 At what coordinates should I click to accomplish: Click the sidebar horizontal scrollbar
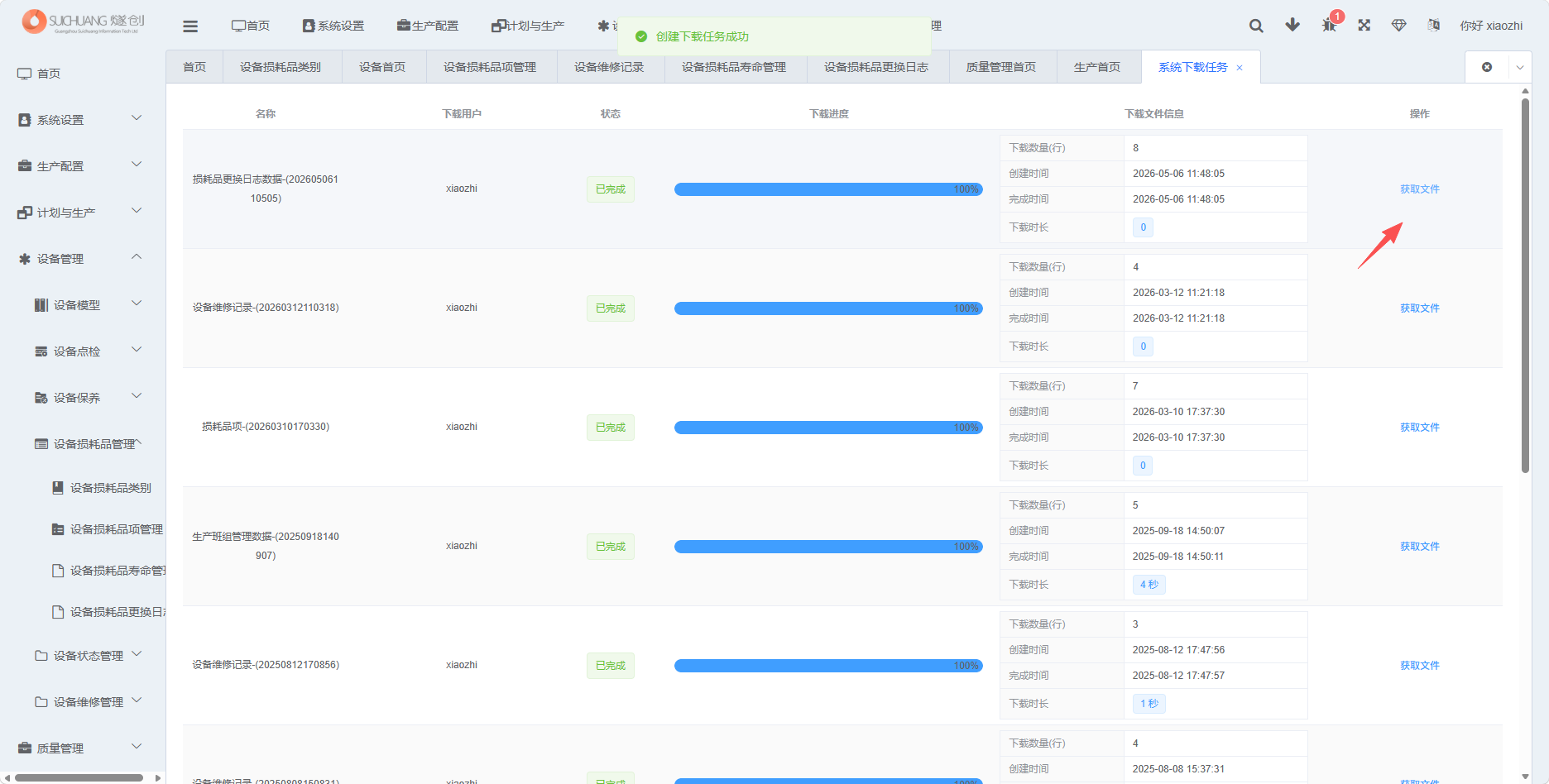[79, 777]
